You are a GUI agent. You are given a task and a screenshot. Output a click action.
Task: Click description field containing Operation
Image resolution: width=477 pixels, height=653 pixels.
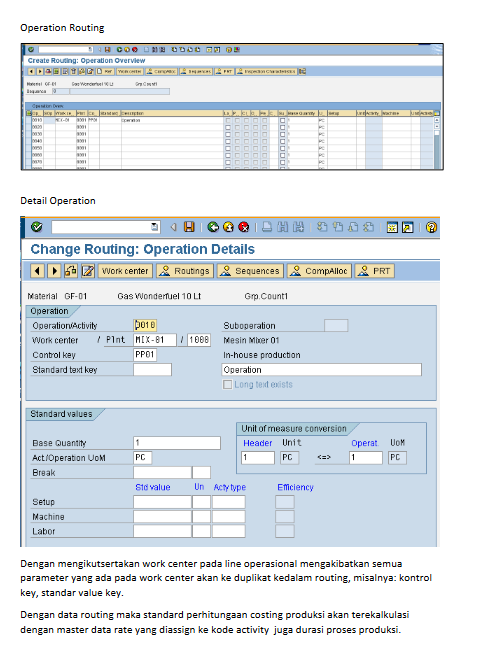coord(321,370)
